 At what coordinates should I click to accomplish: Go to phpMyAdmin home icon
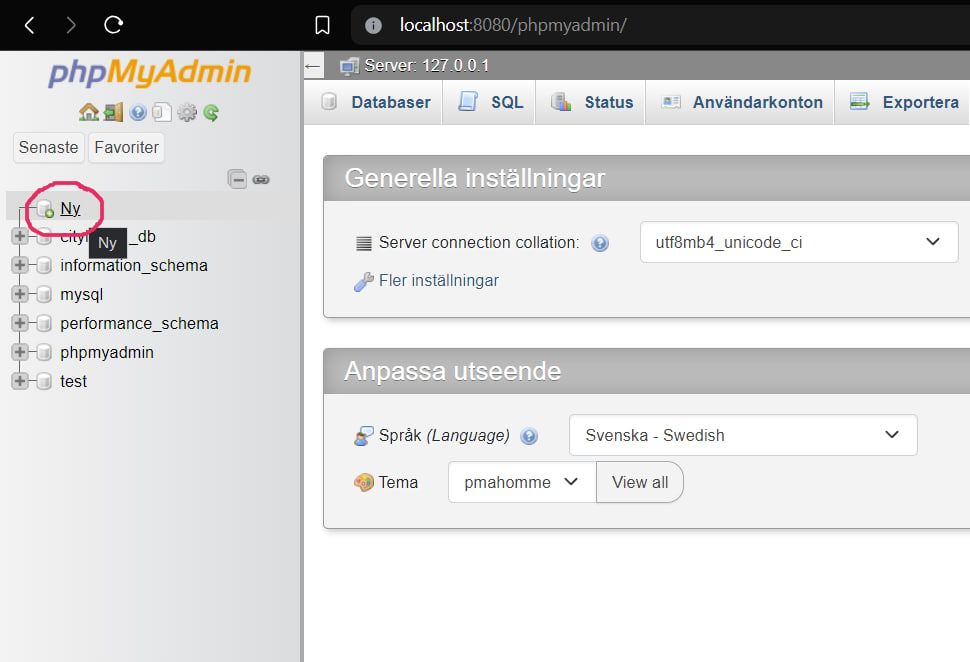tap(88, 112)
